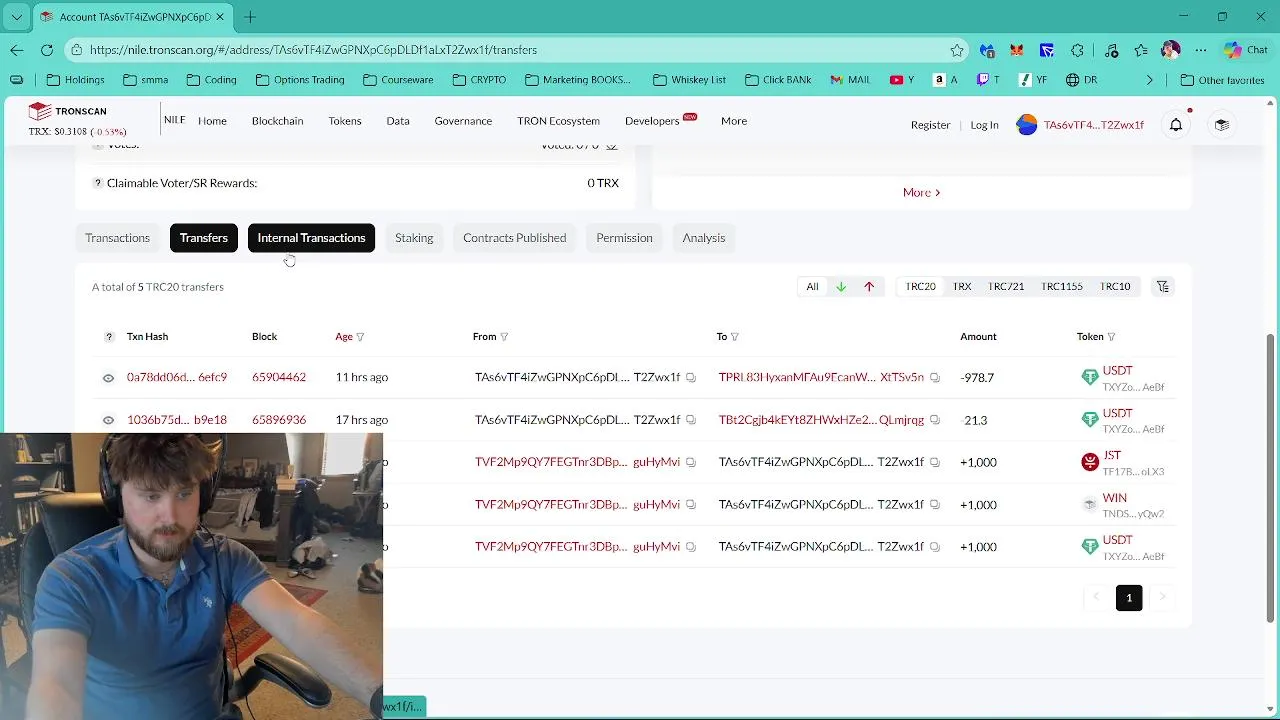The image size is (1280, 720).
Task: Click Register link
Action: 930,125
